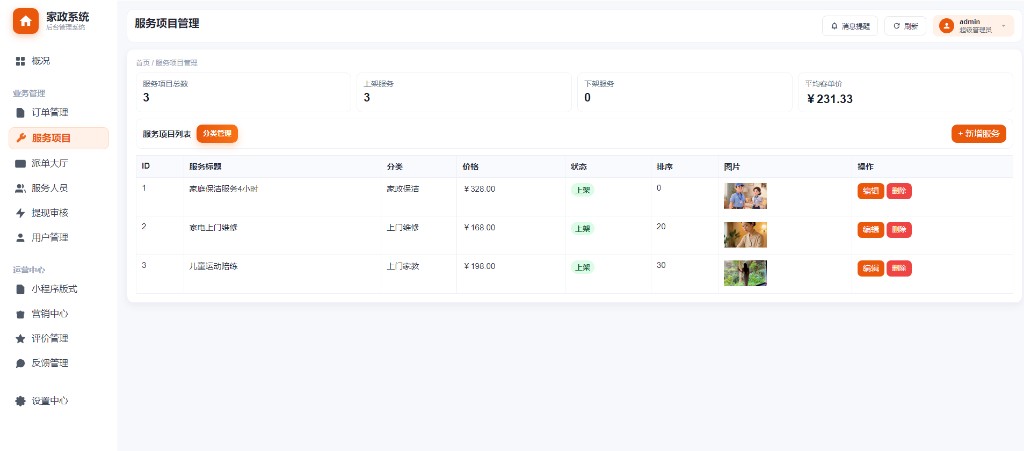Image resolution: width=1024 pixels, height=451 pixels.
Task: Click 删除 for 家庭保洁服务4小时 row
Action: point(899,191)
